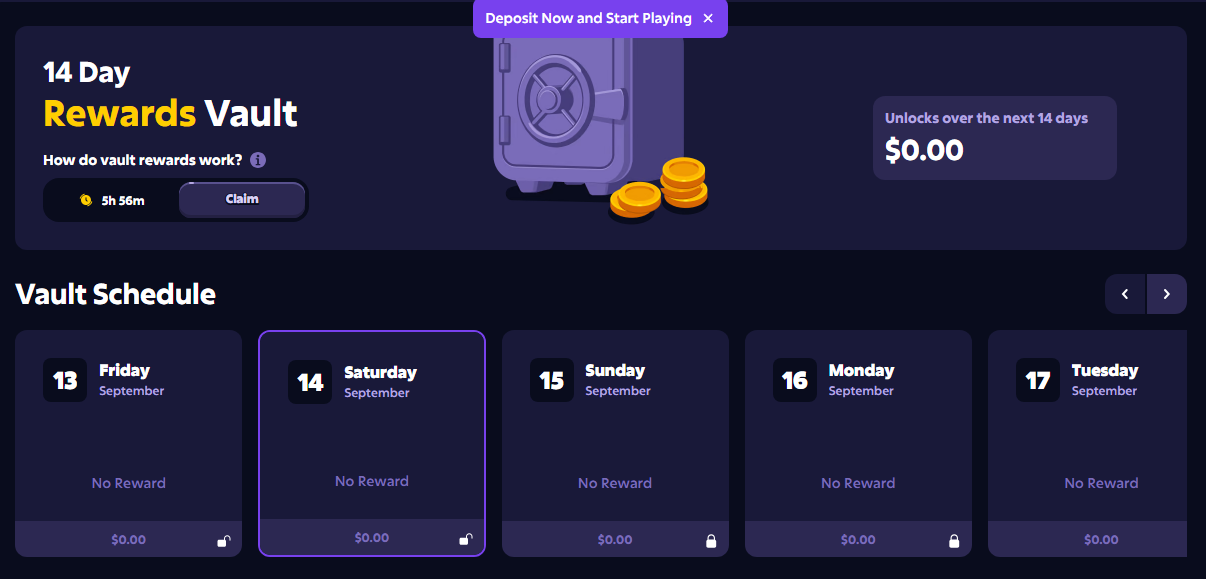Viewport: 1206px width, 579px height.
Task: Click the Unlocks over next 14 days panel
Action: pyautogui.click(x=994, y=138)
